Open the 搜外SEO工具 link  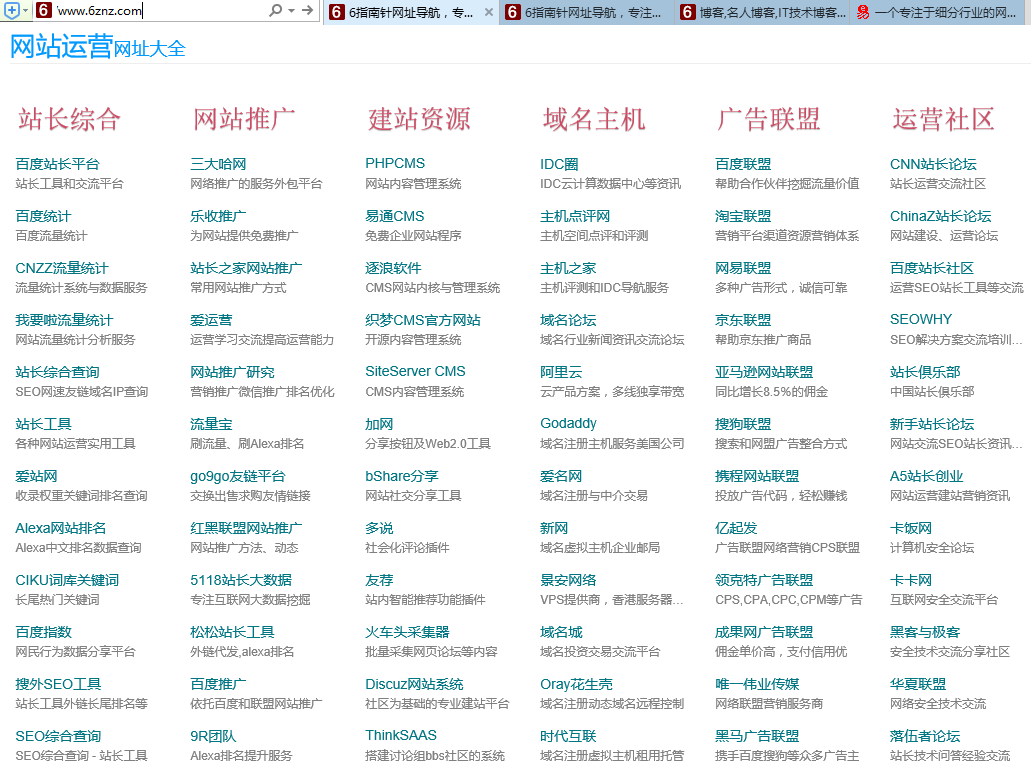pyautogui.click(x=59, y=683)
